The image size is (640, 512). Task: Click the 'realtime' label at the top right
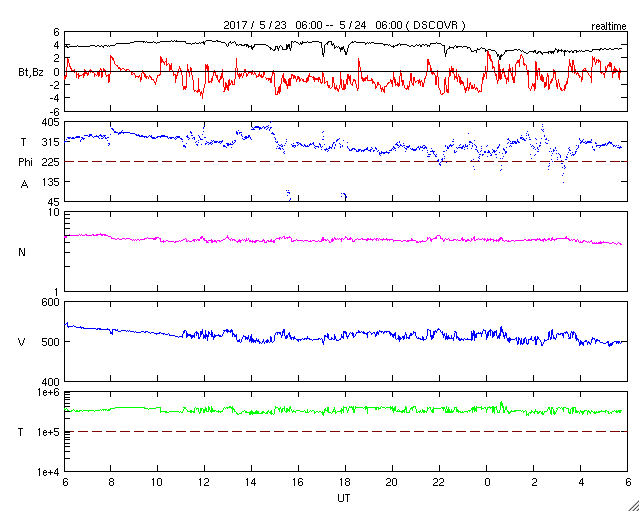[x=609, y=27]
